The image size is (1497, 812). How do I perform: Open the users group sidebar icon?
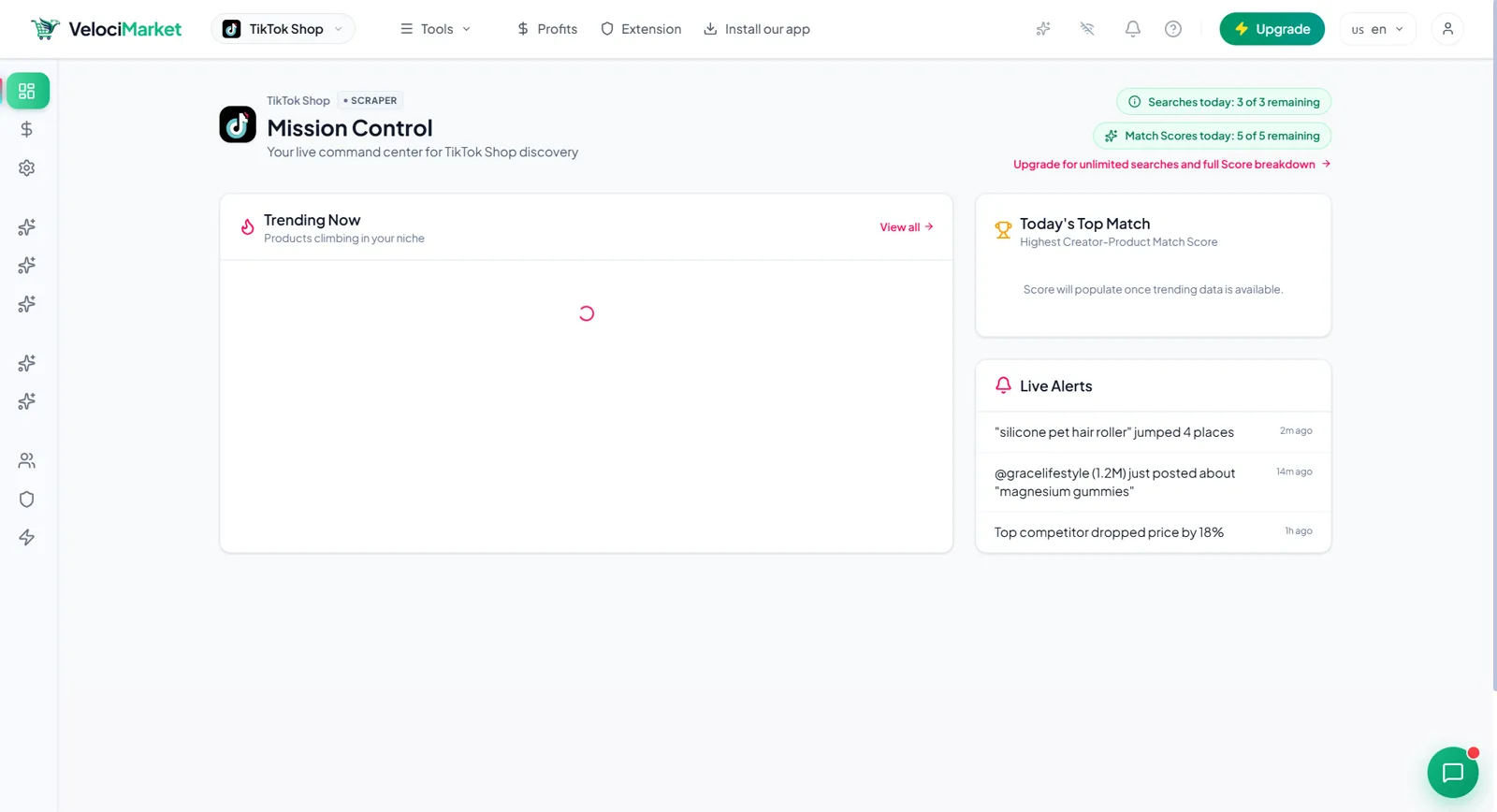(27, 460)
